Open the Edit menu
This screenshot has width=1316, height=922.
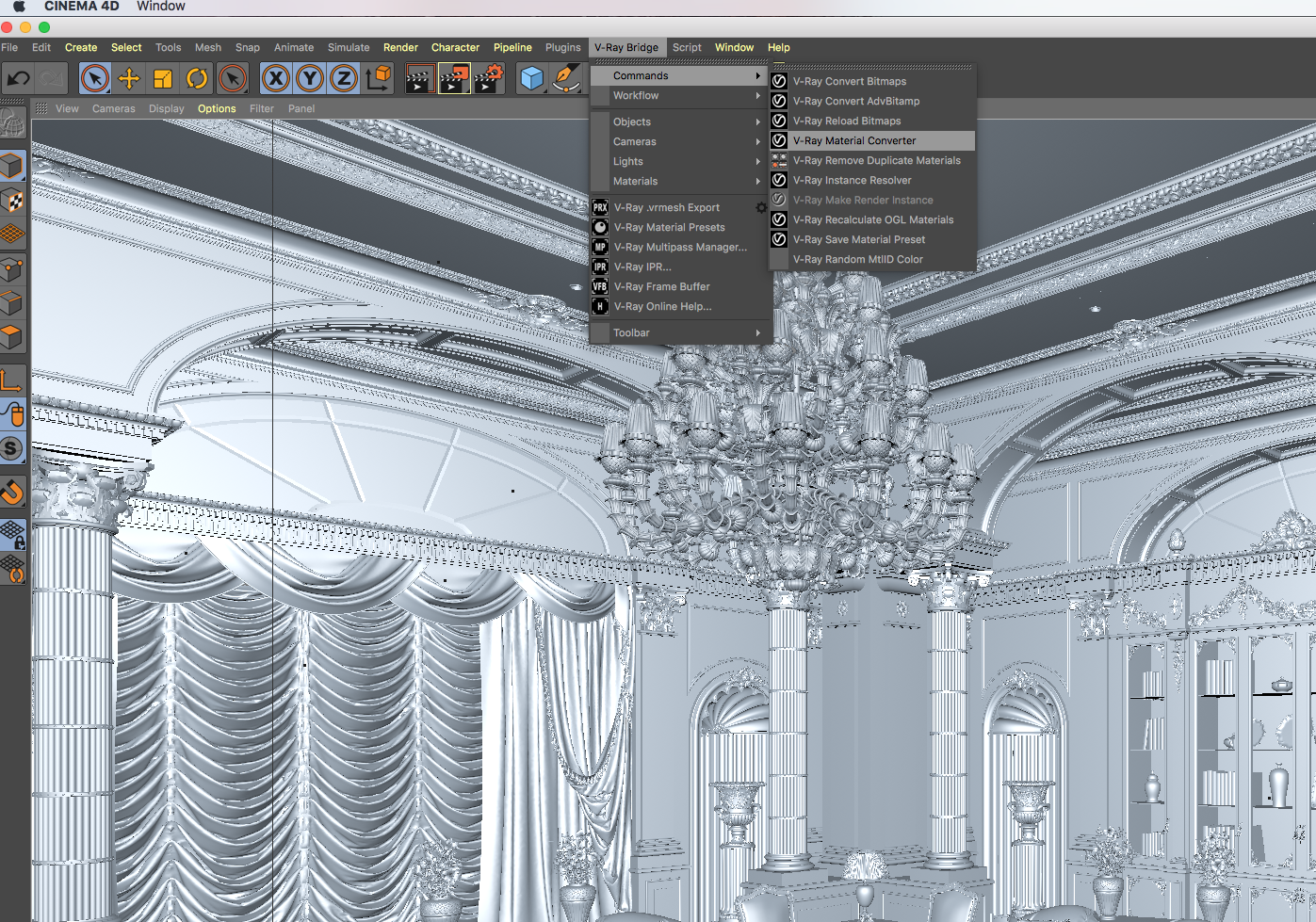pos(41,47)
